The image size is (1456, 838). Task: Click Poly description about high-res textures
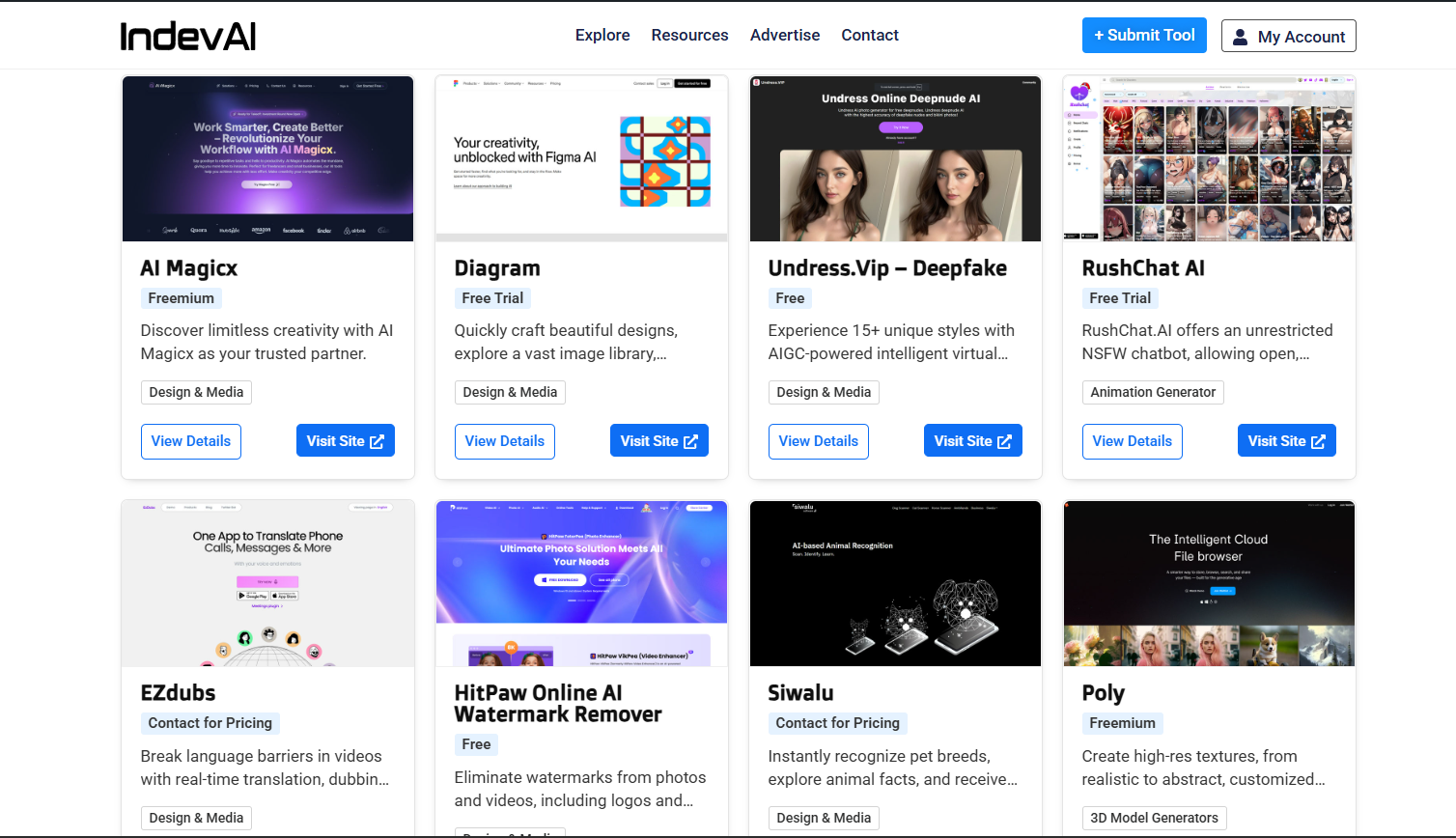coord(1204,768)
